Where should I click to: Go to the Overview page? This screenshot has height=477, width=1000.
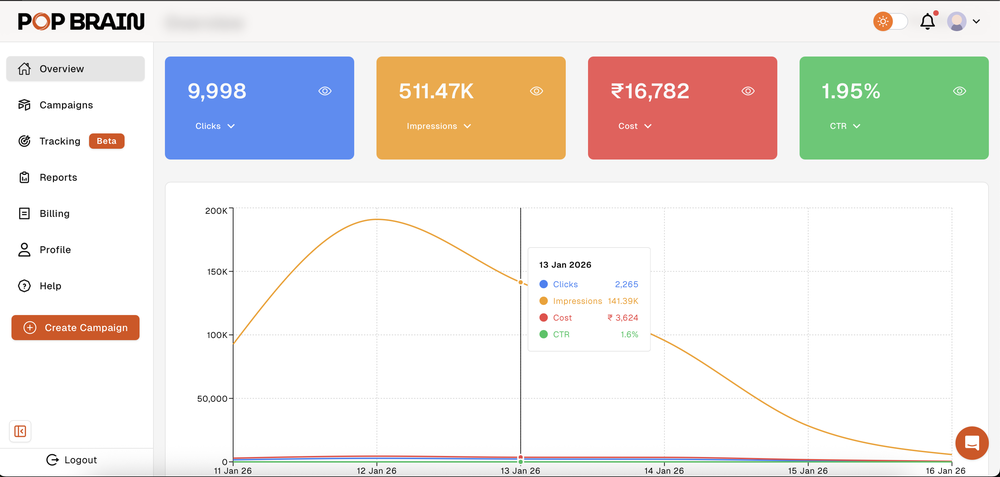coord(75,69)
